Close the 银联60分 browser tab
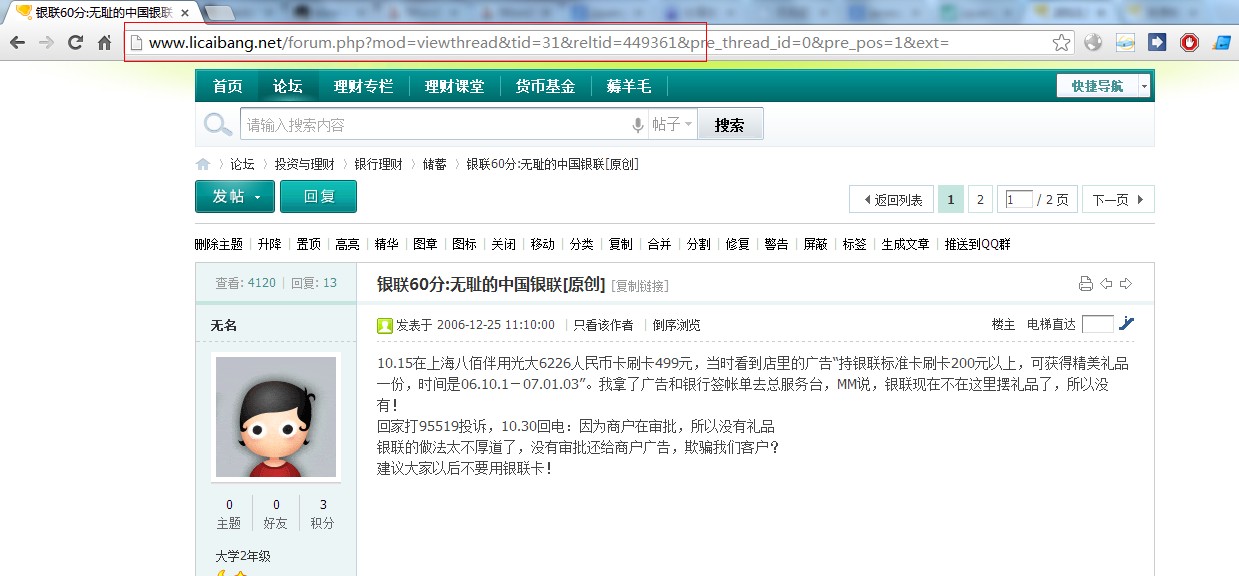This screenshot has width=1239, height=576. 185,13
